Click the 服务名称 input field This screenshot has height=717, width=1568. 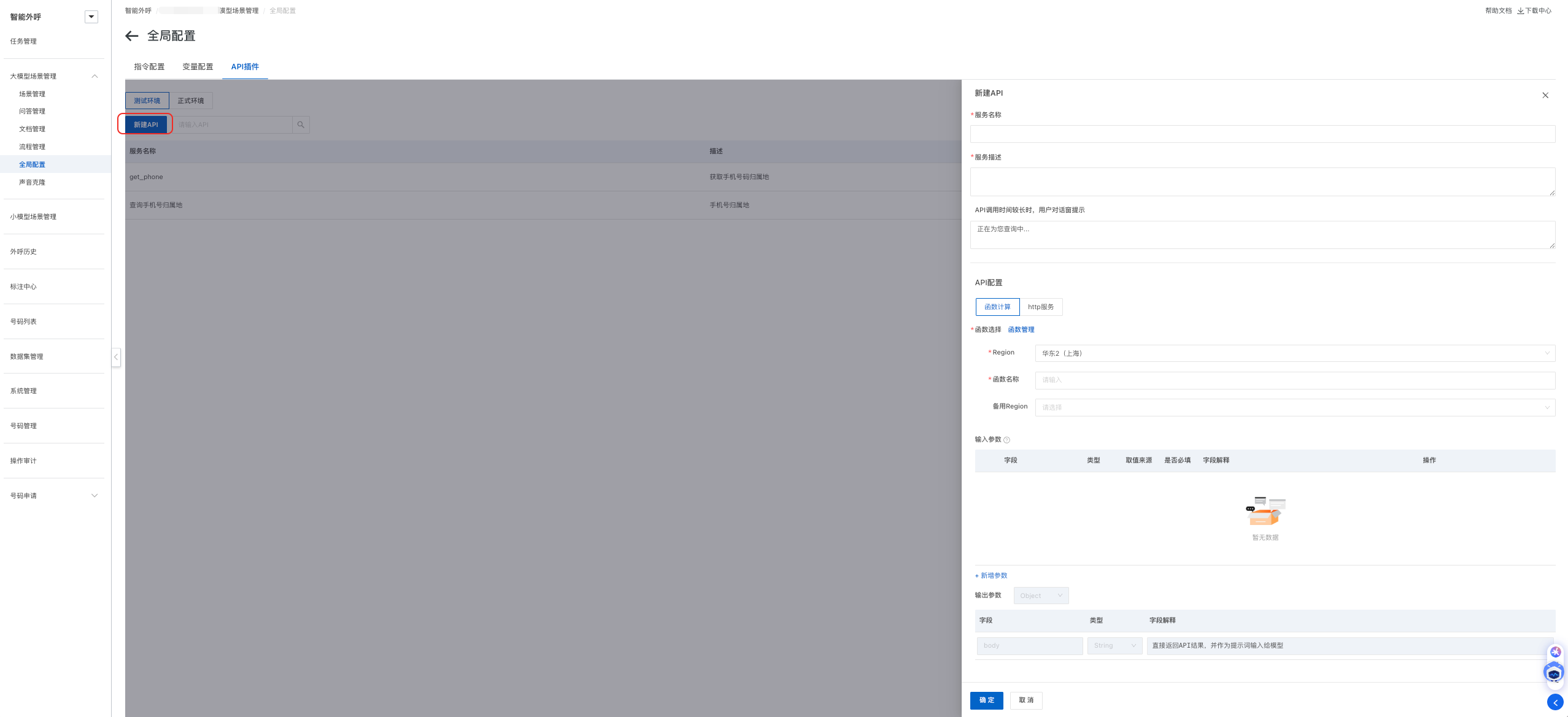pos(1262,134)
